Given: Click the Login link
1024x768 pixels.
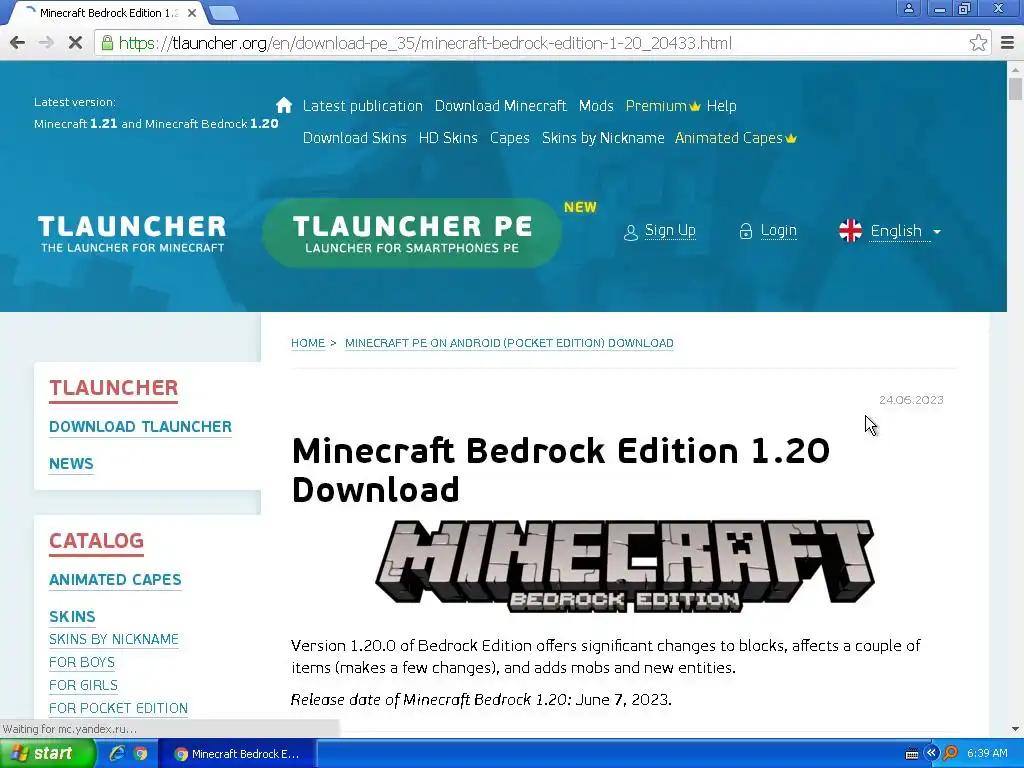Looking at the screenshot, I should point(778,231).
